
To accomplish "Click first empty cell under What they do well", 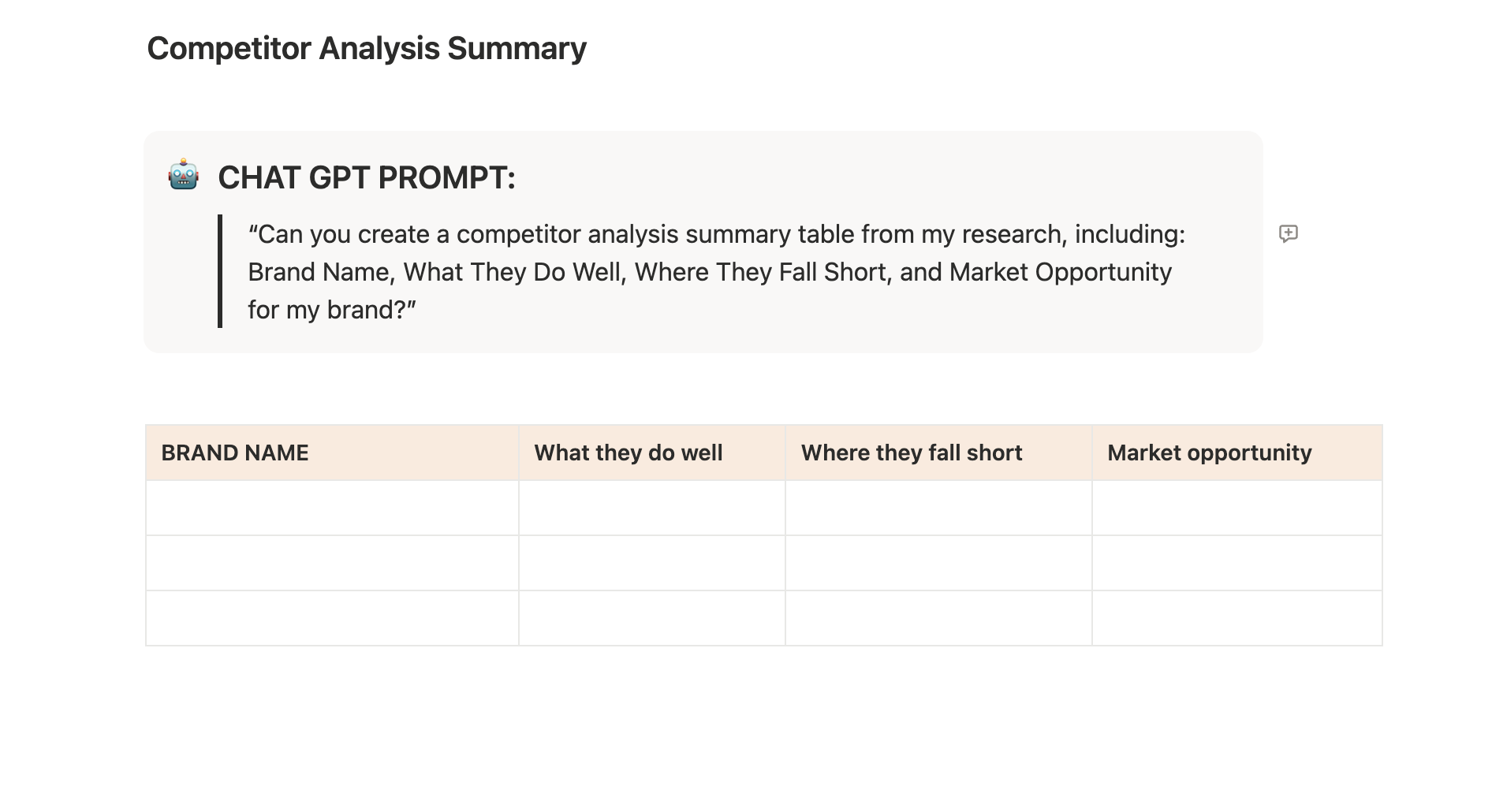I will tap(652, 508).
